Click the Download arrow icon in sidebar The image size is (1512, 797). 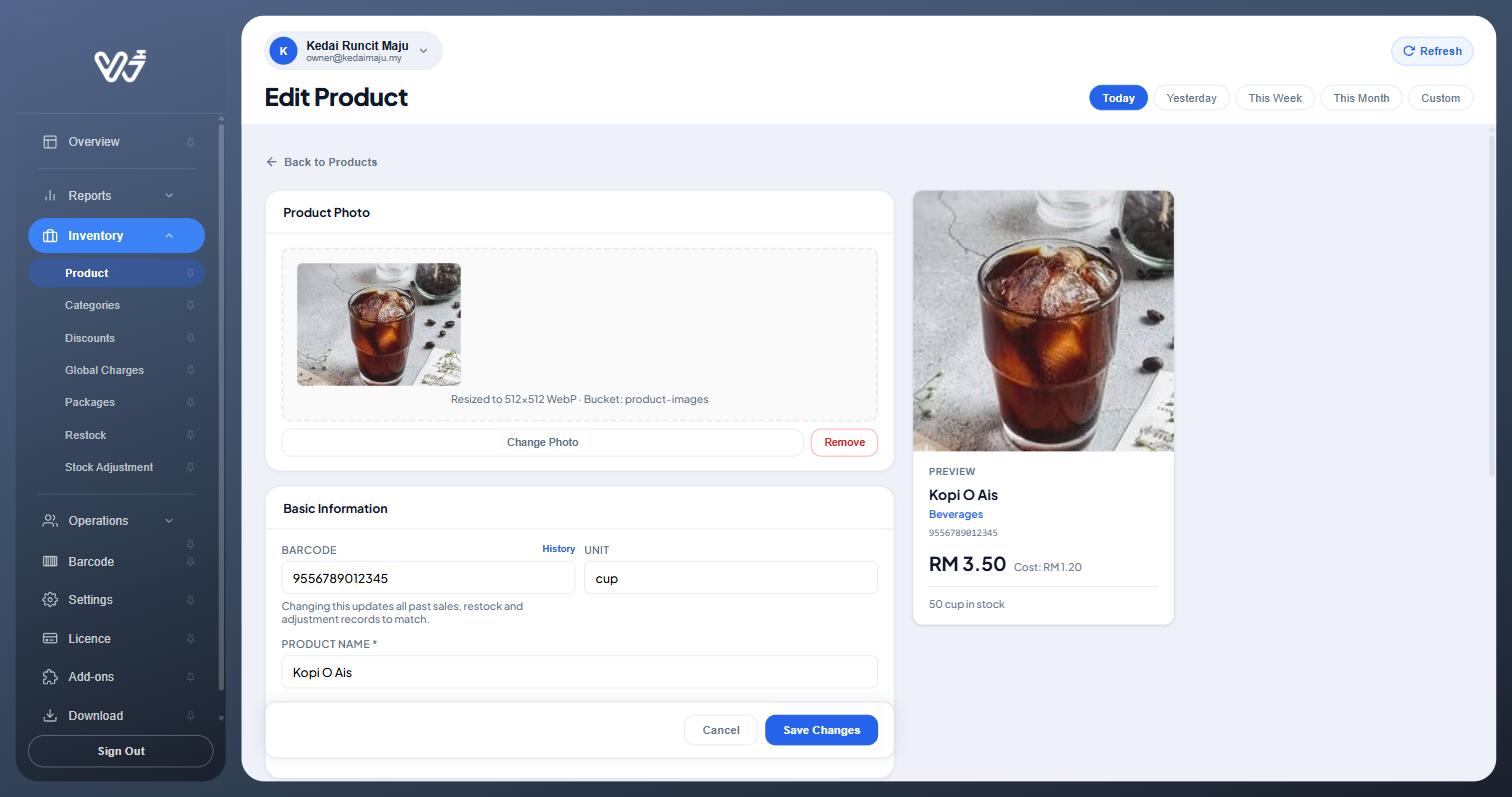pos(50,716)
